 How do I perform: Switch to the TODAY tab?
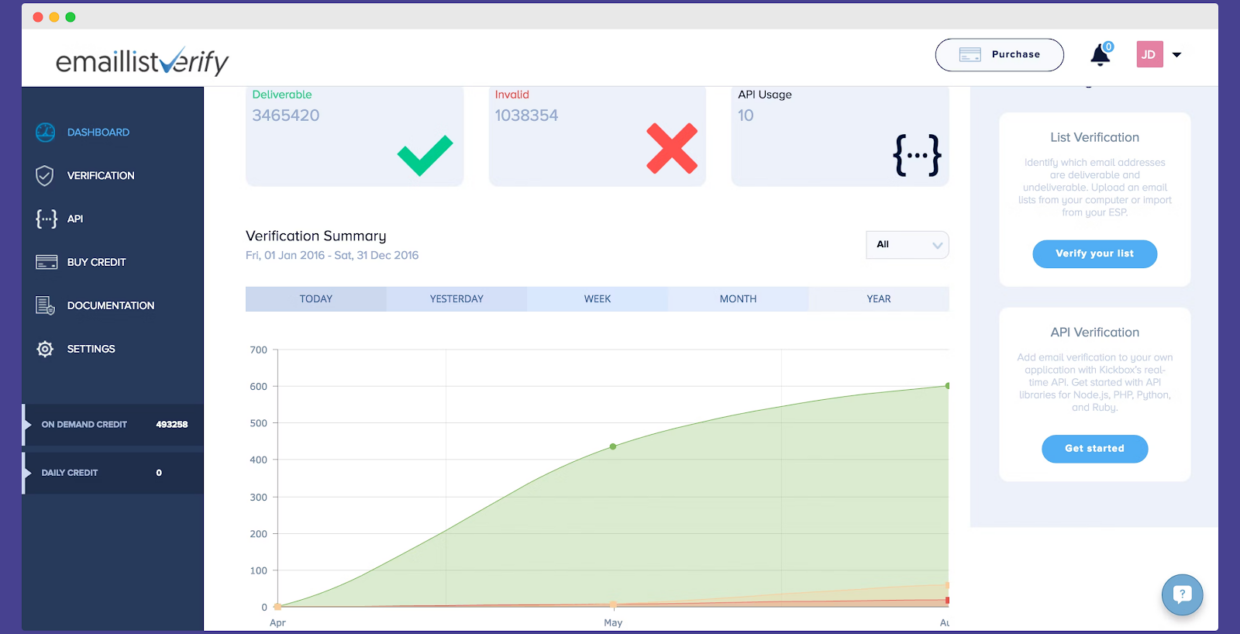[x=316, y=299]
